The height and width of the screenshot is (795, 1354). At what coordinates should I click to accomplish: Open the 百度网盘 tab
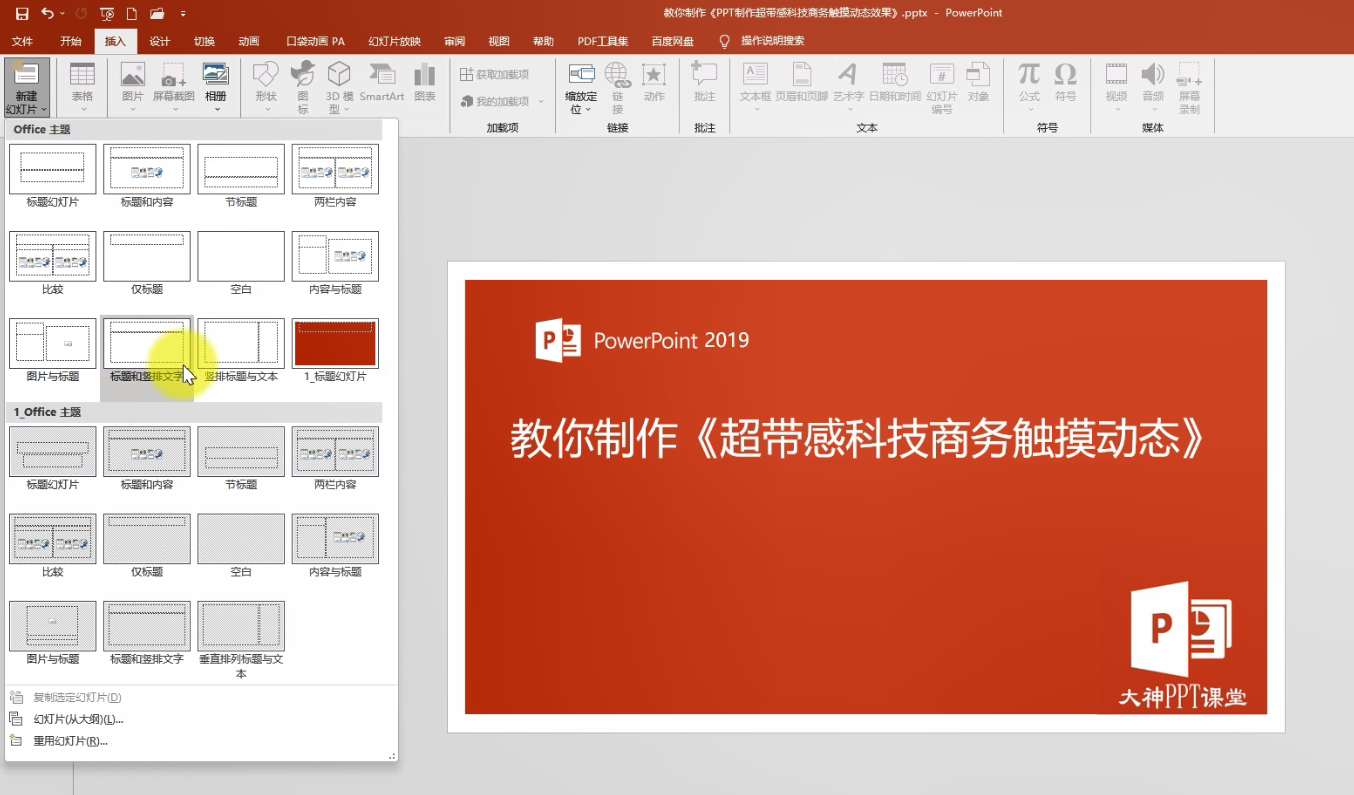click(x=672, y=41)
